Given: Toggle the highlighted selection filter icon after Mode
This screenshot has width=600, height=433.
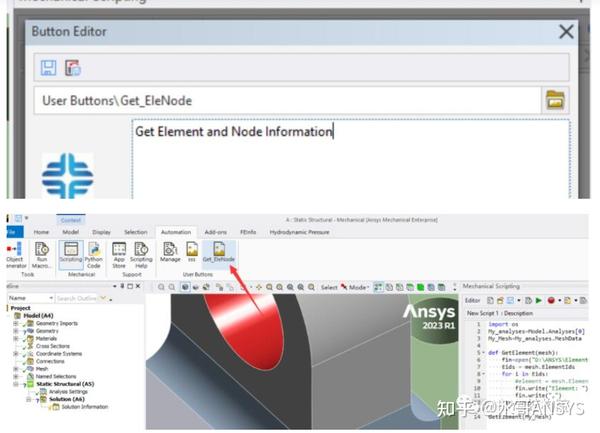Looking at the screenshot, I should click(x=378, y=287).
